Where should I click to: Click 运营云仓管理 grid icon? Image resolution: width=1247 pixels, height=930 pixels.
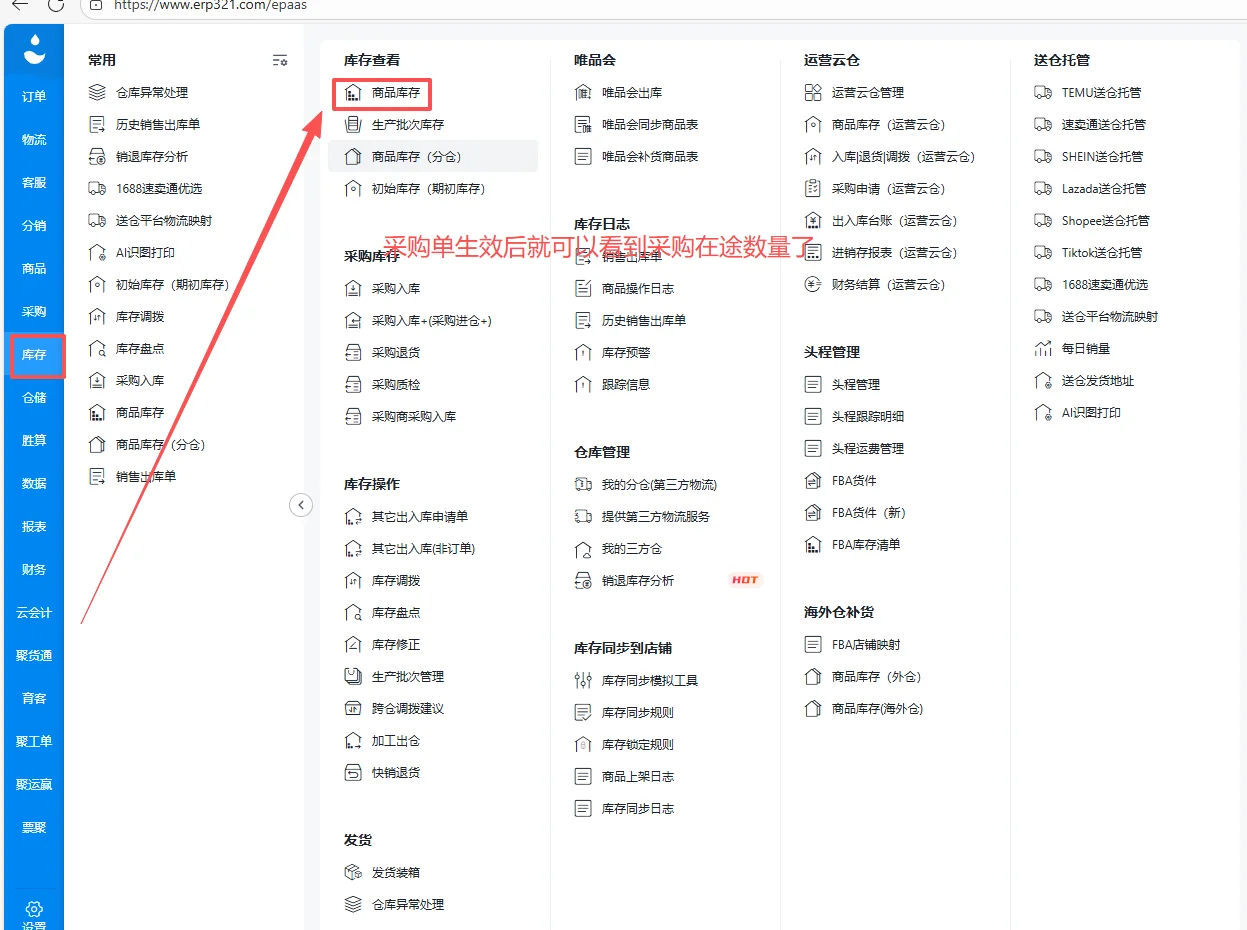coord(813,93)
